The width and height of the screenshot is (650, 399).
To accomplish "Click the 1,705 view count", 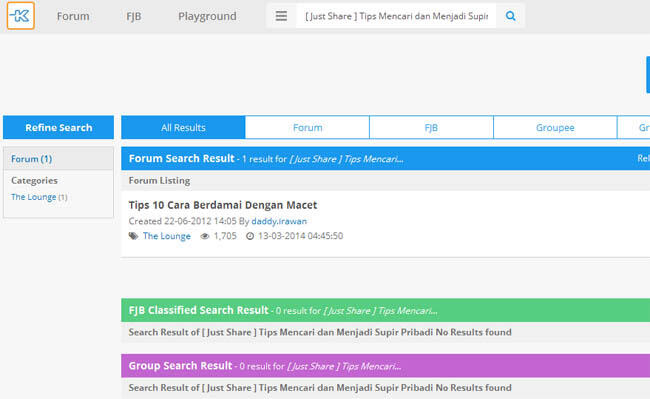I will click(x=225, y=236).
